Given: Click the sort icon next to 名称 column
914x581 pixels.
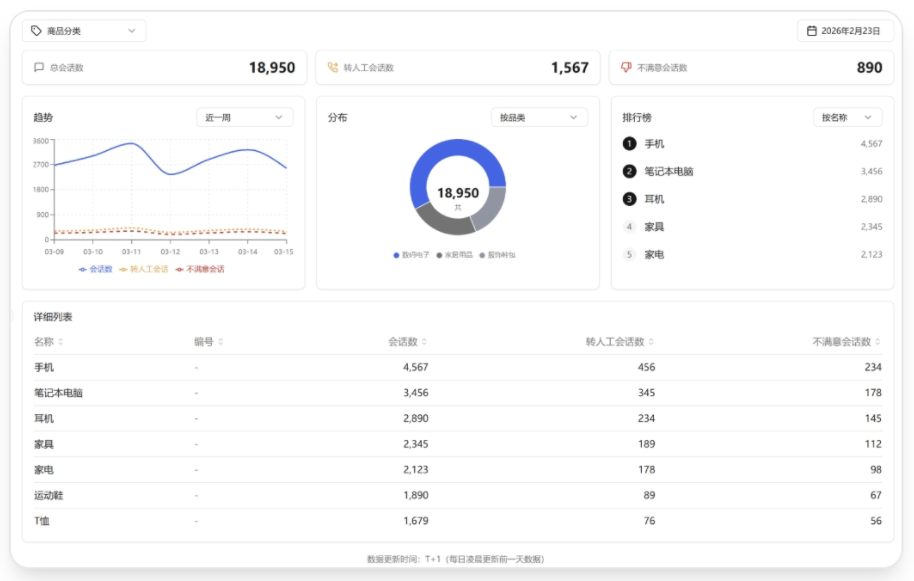Looking at the screenshot, I should [x=61, y=342].
